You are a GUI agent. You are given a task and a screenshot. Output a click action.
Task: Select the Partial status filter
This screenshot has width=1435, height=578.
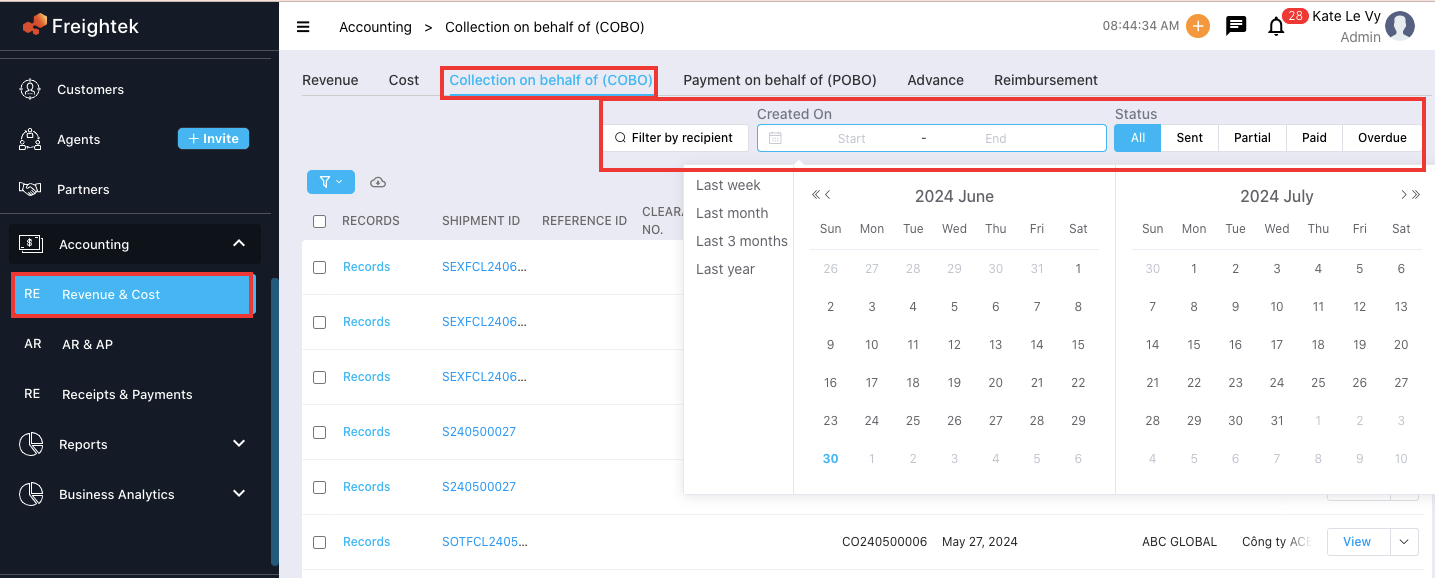pyautogui.click(x=1252, y=138)
